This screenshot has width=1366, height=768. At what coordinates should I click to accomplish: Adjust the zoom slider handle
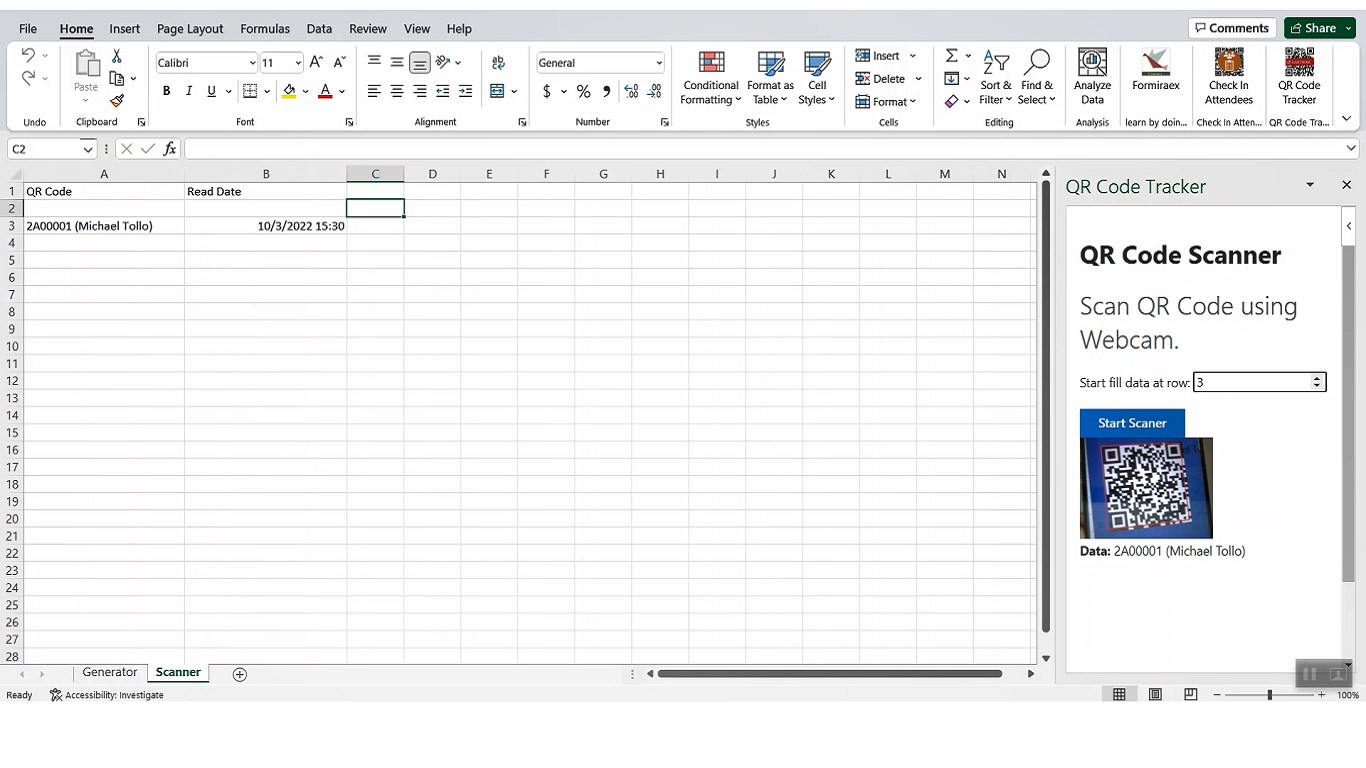pos(1270,694)
